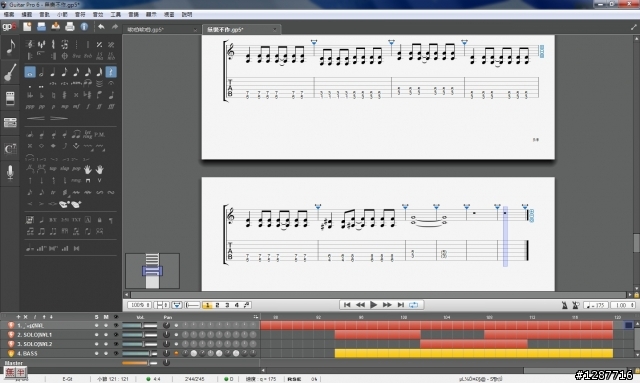Open the first menu bar item
640x383 pixels.
pyautogui.click(x=9, y=14)
